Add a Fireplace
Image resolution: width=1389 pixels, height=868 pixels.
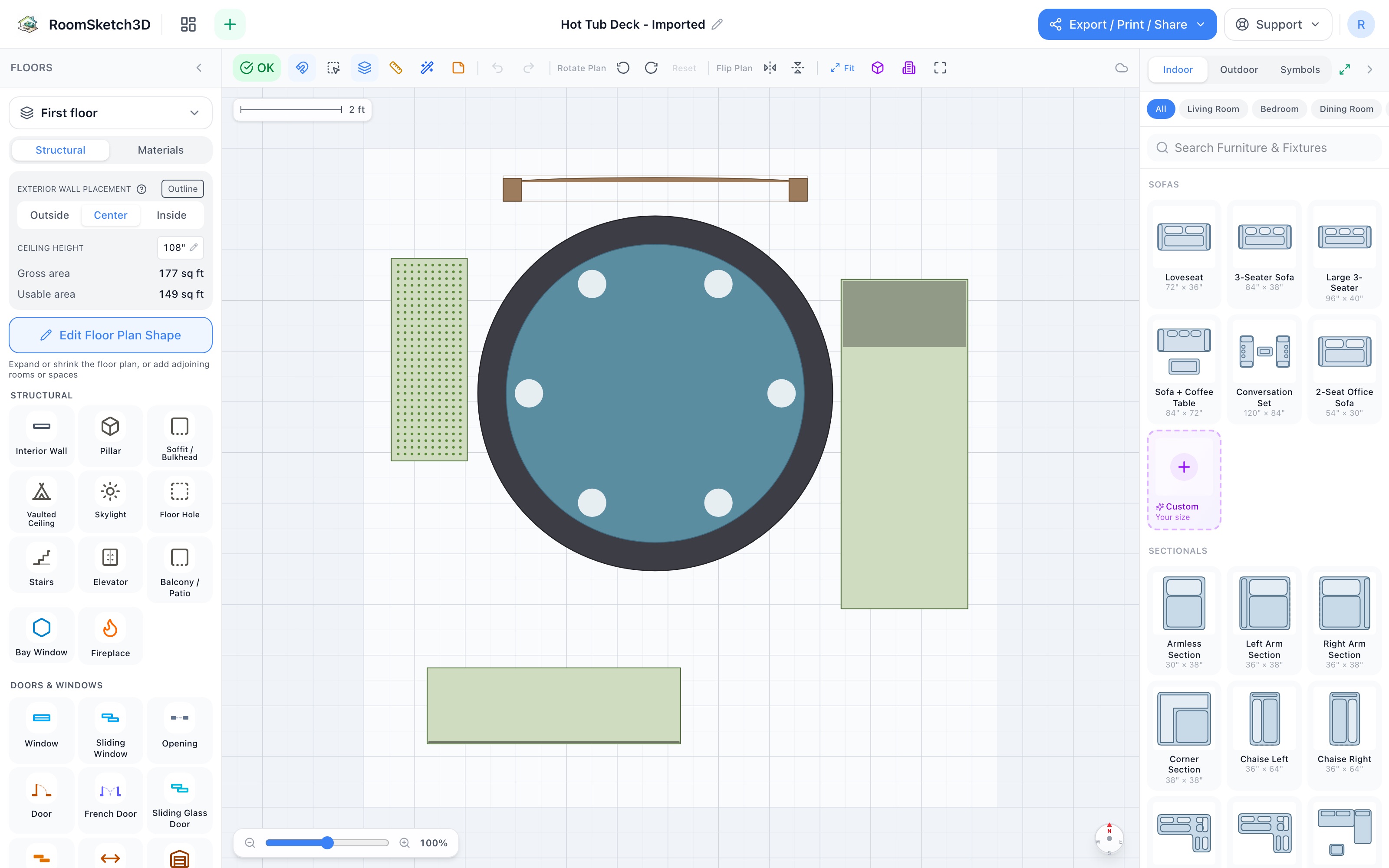(110, 636)
